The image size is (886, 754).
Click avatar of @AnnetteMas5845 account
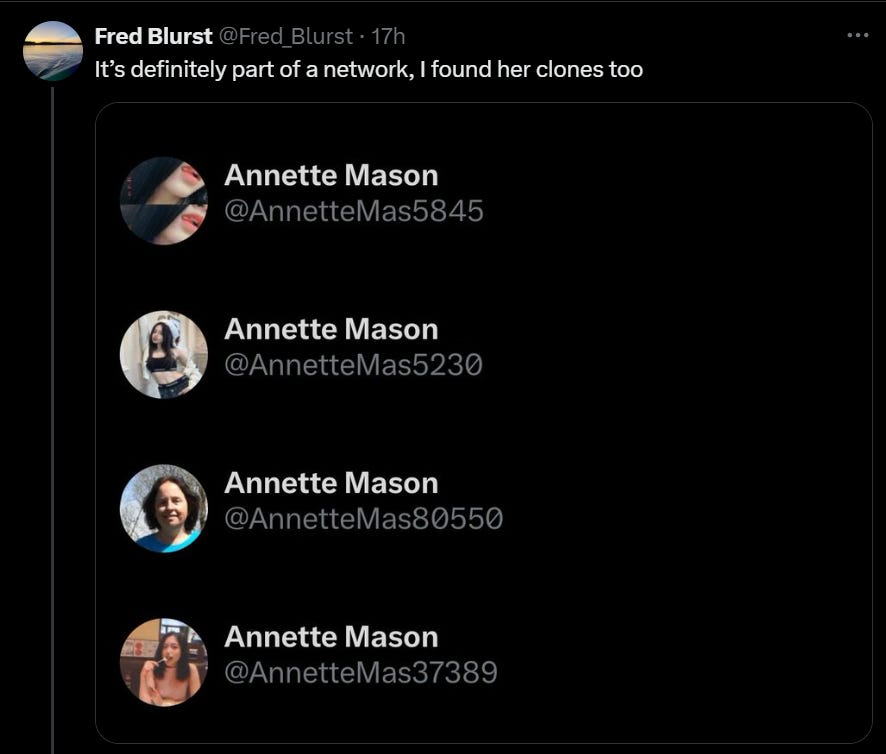point(164,201)
